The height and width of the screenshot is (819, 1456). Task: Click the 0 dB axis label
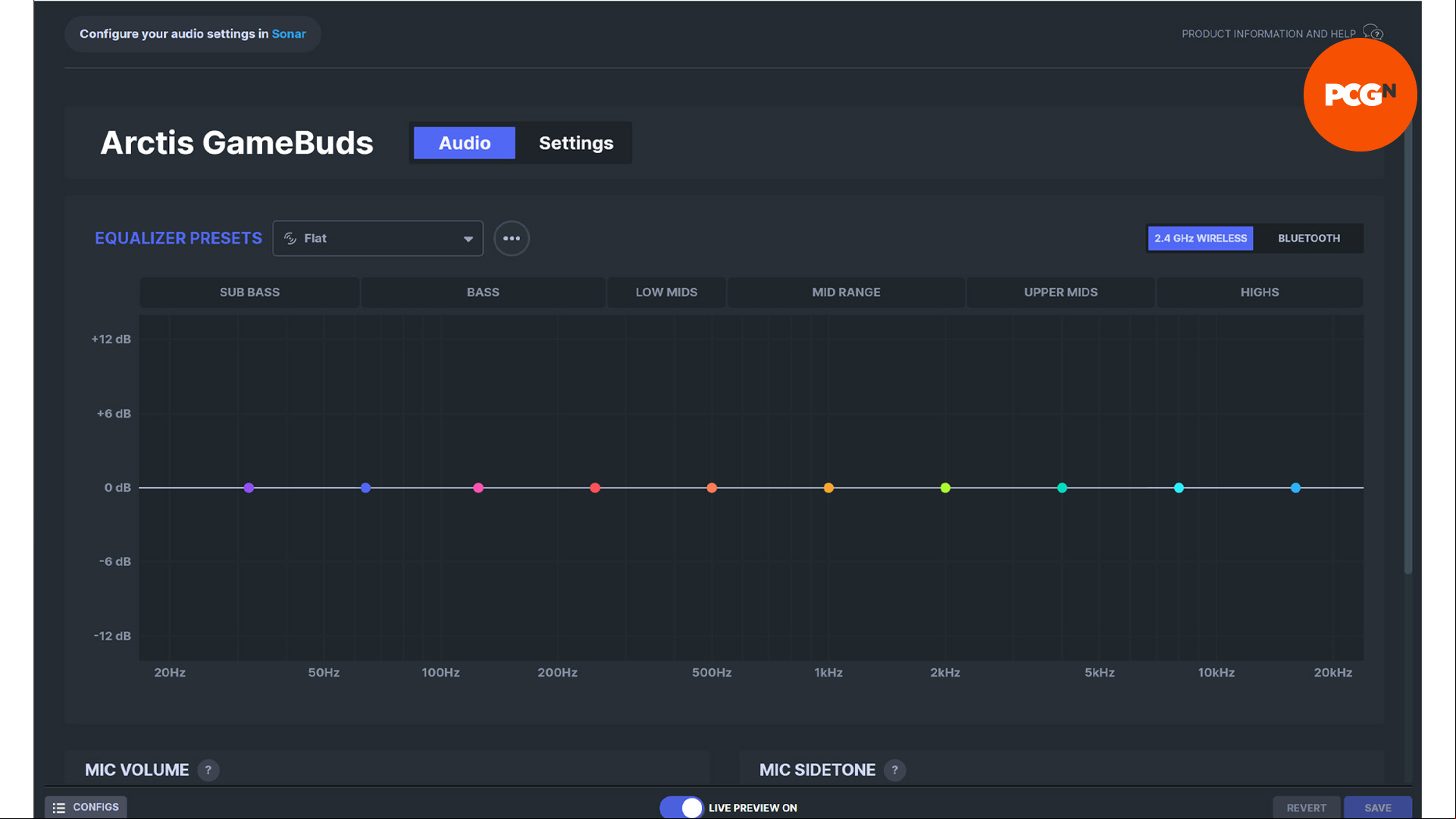117,488
